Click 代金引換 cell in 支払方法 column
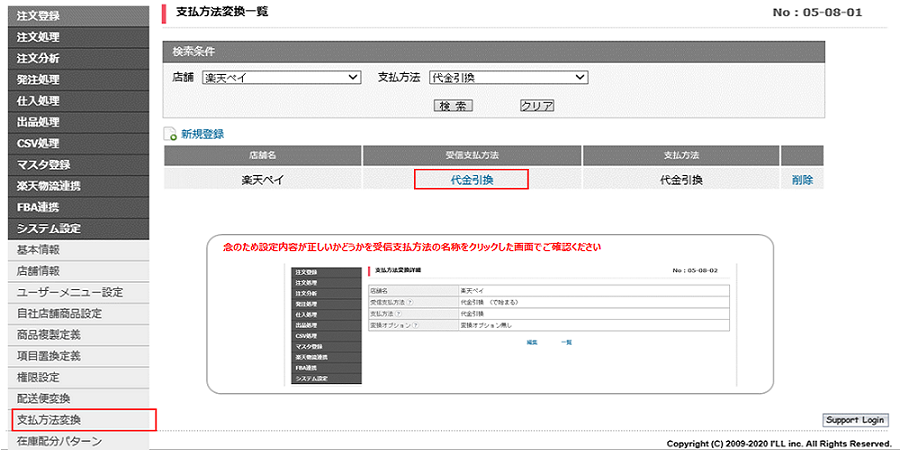Screen dimensions: 900x450 [681, 179]
